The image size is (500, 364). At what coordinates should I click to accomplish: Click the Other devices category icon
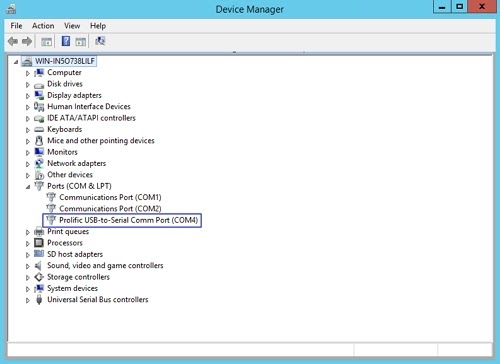[39, 175]
